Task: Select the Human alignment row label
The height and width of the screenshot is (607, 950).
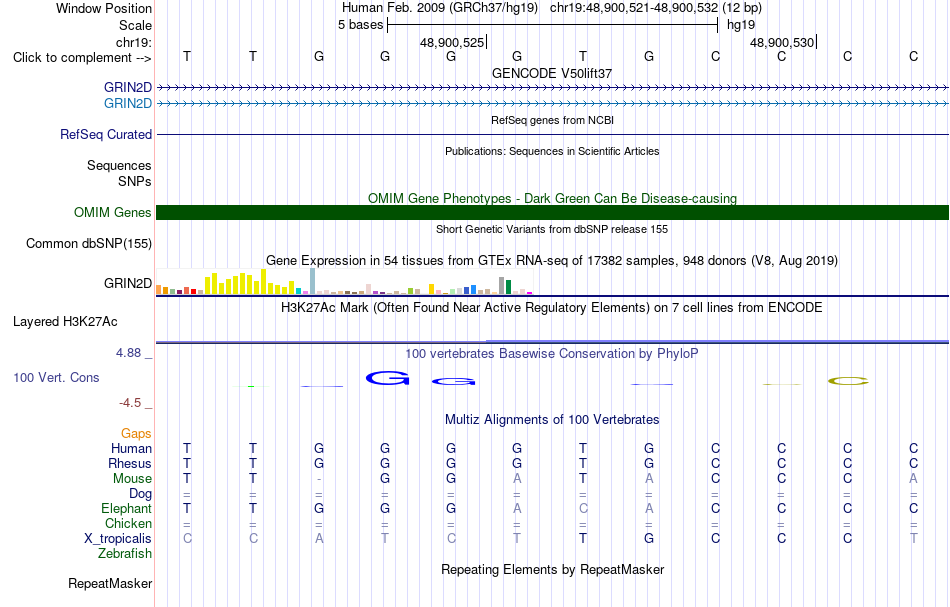Action: 131,448
